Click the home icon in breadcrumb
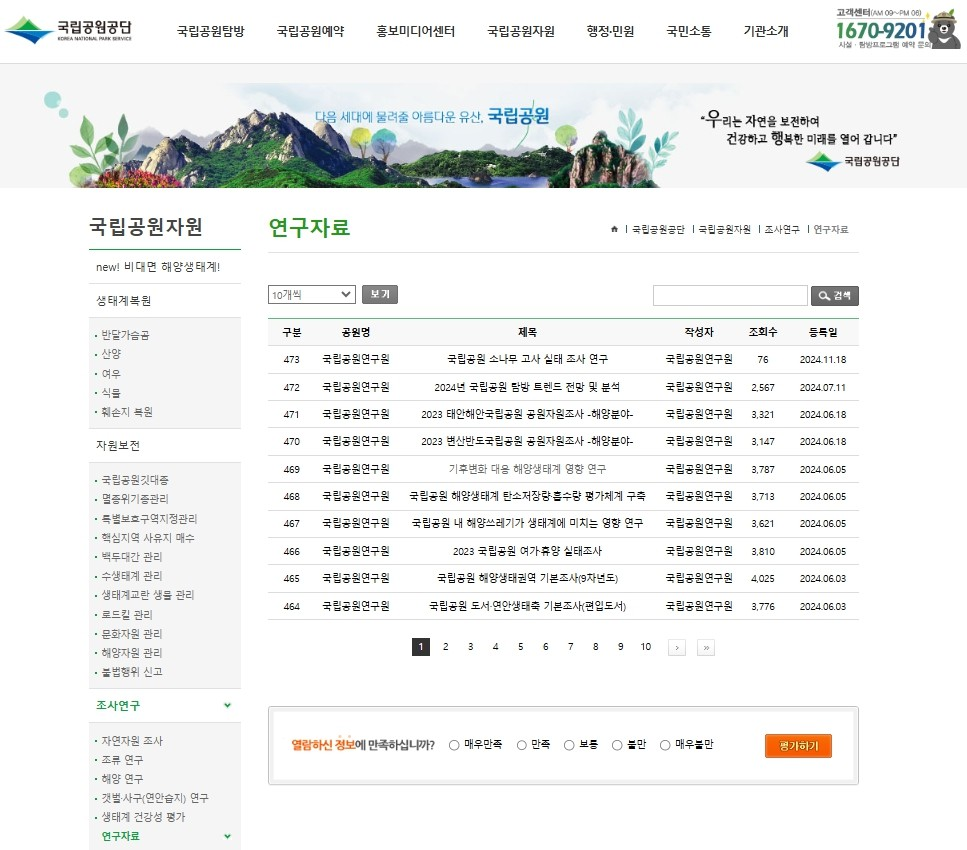 point(614,229)
